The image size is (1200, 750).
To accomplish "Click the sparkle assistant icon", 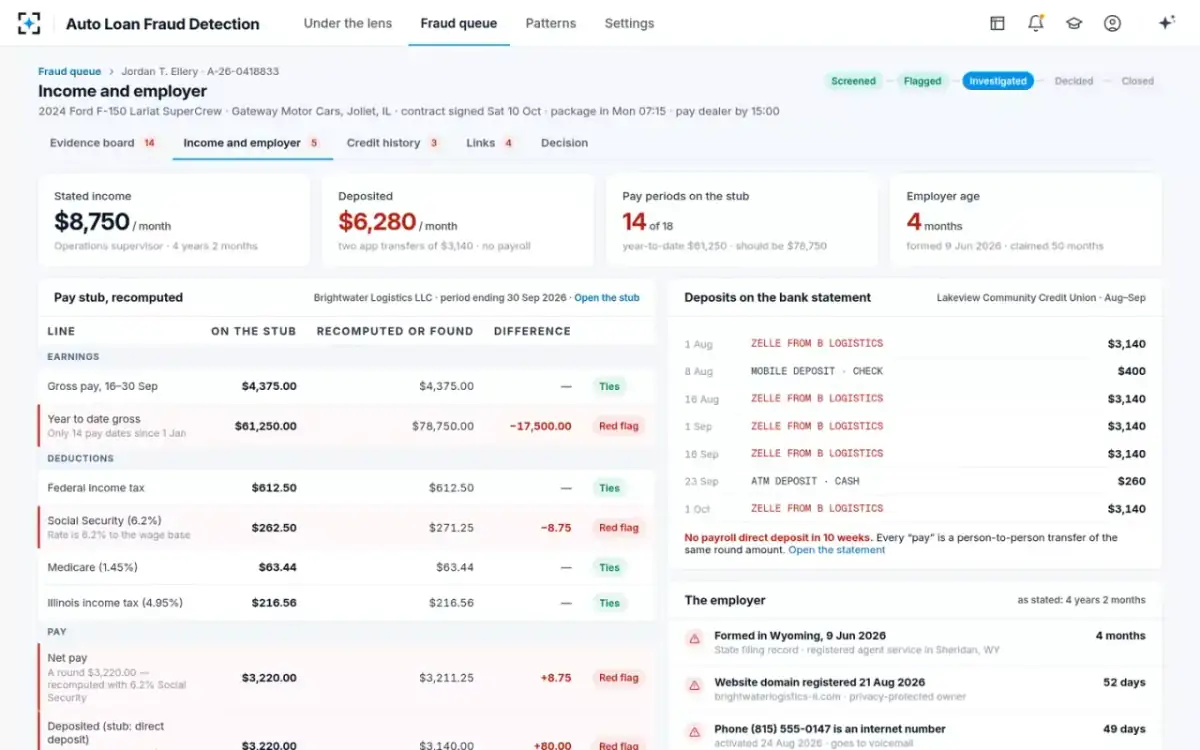I will pos(1166,23).
